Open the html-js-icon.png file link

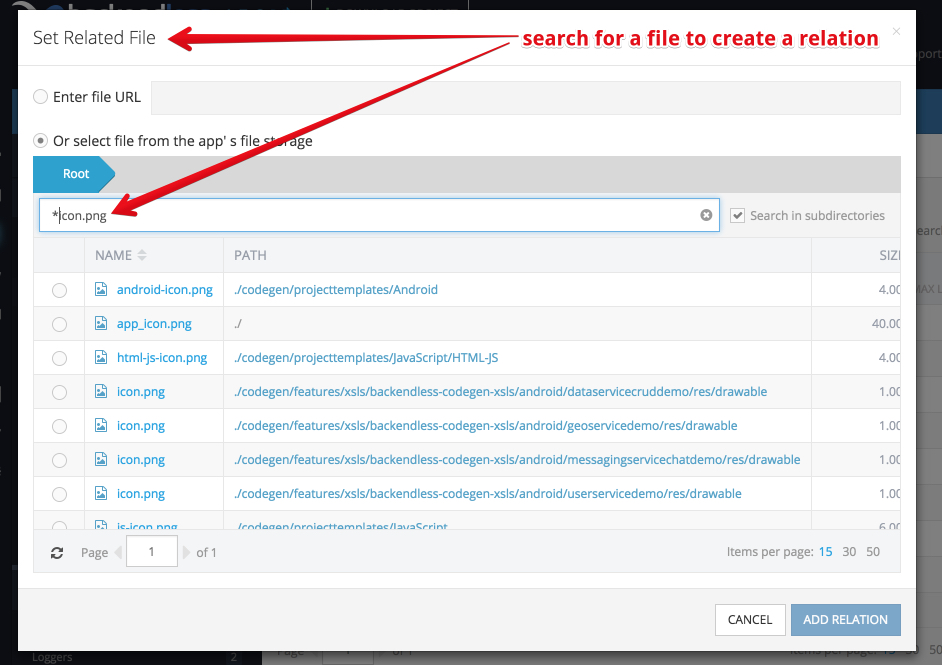(x=162, y=358)
